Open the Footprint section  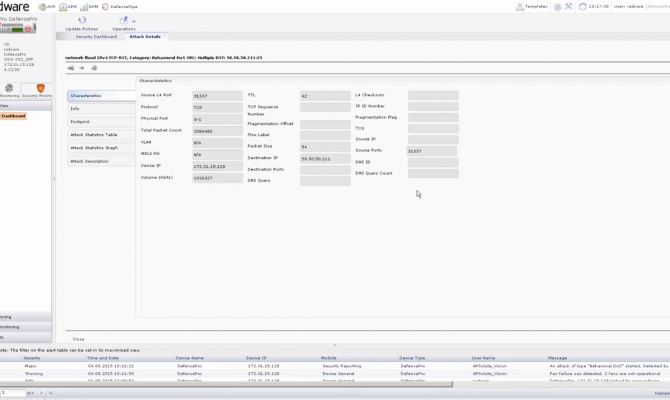point(101,121)
